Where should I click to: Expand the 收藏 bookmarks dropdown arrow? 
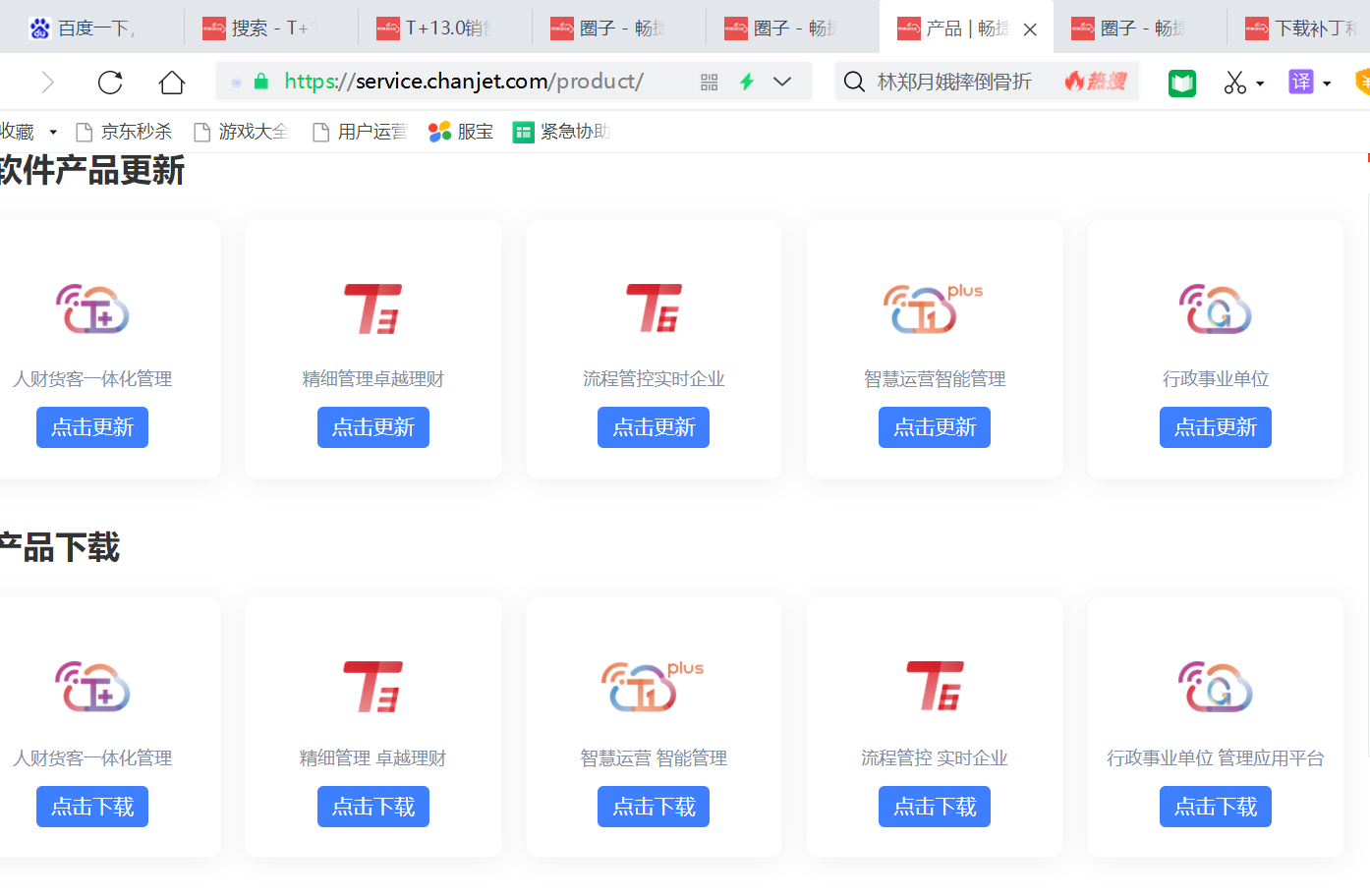coord(53,132)
